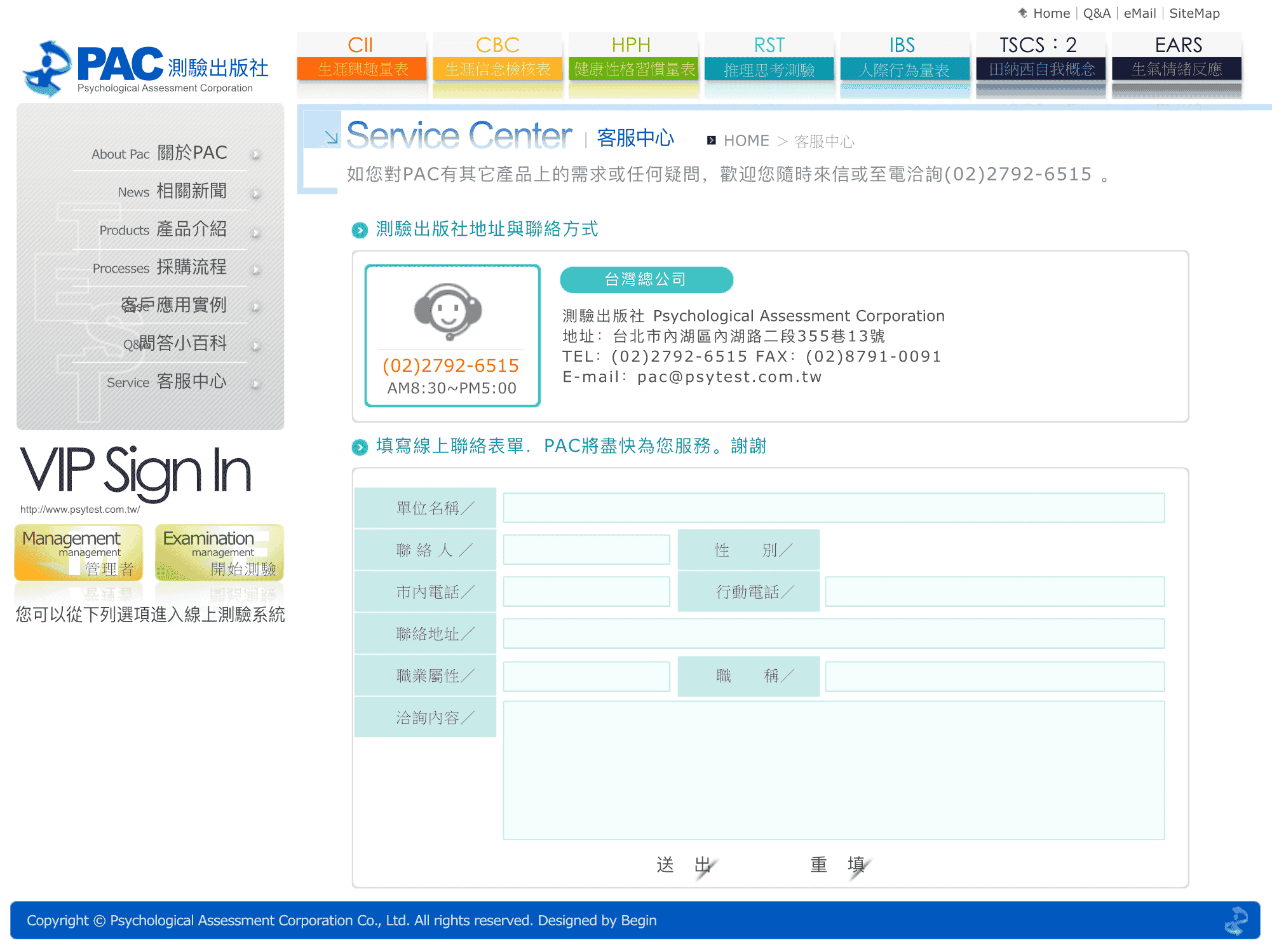The image size is (1272, 952).
Task: Click arrow beside 客戶應用實例 menu item
Action: (x=255, y=307)
